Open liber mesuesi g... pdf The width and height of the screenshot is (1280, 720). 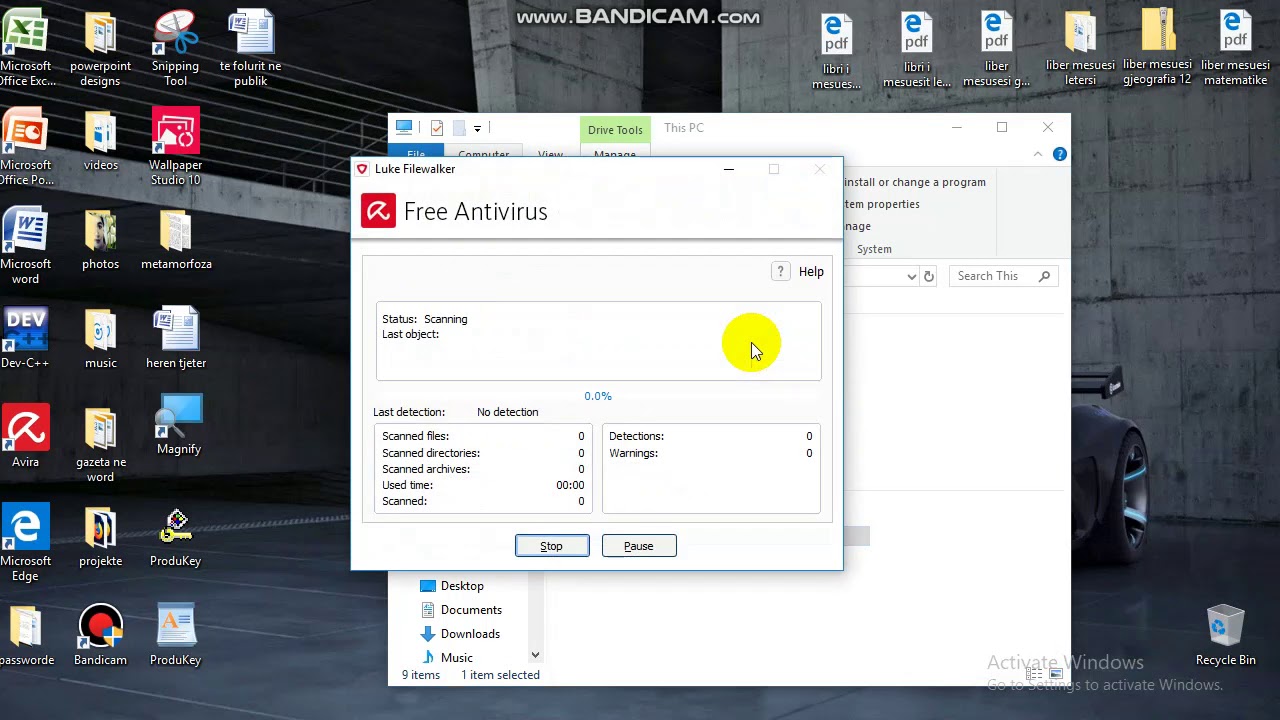pyautogui.click(x=996, y=50)
